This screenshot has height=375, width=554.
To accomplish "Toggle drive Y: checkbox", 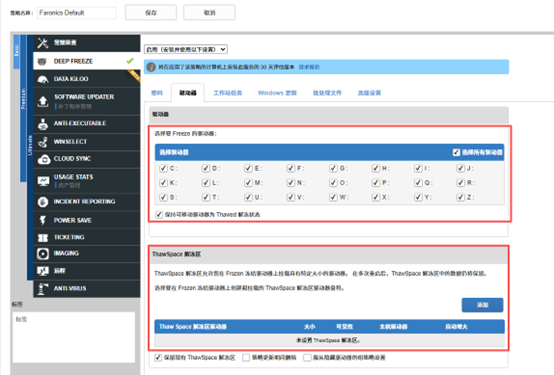I will pyautogui.click(x=418, y=197).
